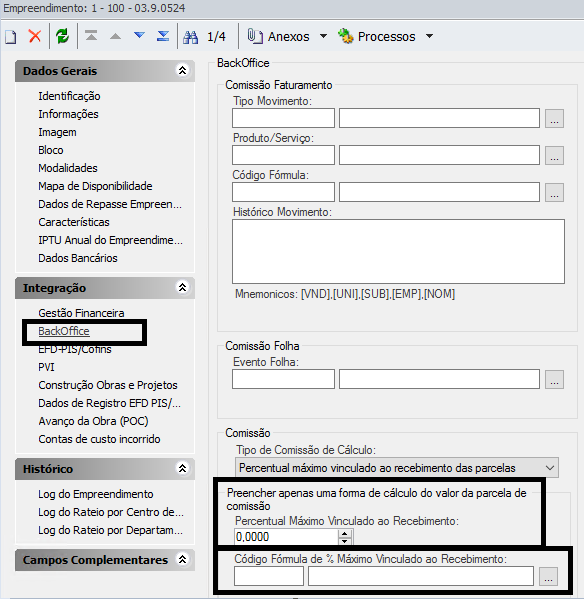Click Código Fórmula de % Máximo description field
The image size is (584, 599).
(x=421, y=576)
